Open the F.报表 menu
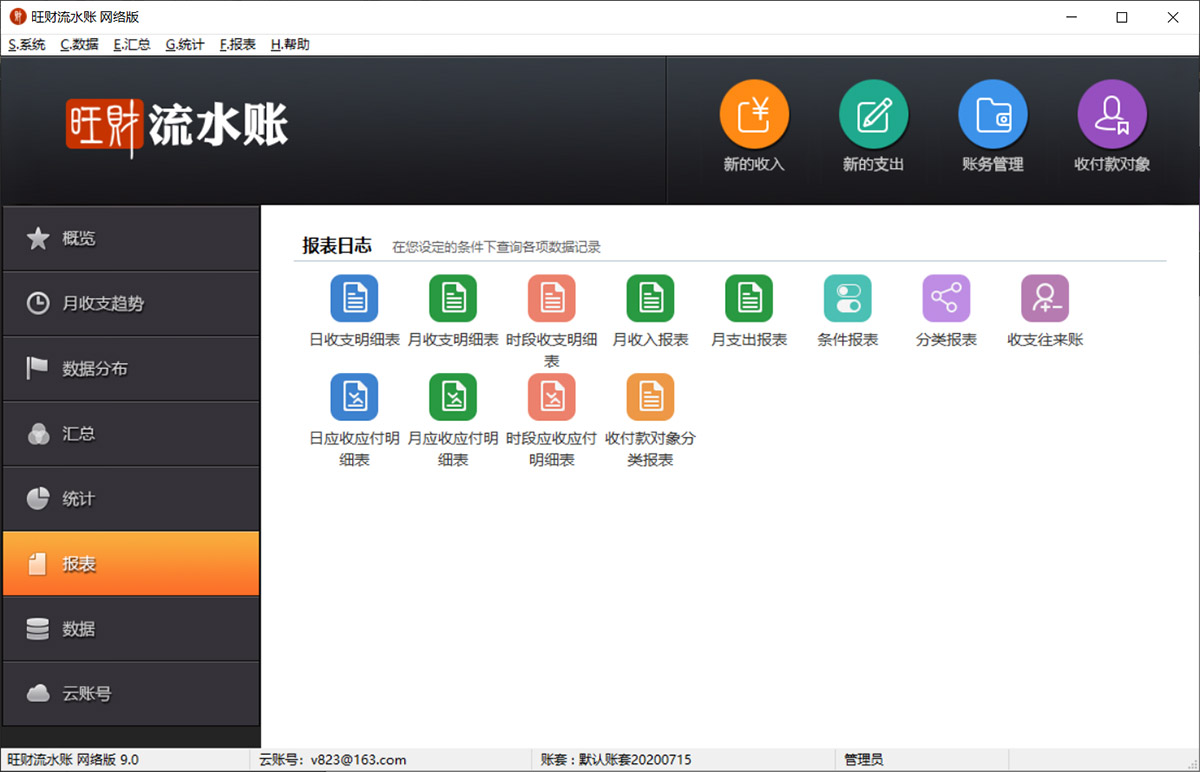The image size is (1200, 772). click(x=238, y=45)
